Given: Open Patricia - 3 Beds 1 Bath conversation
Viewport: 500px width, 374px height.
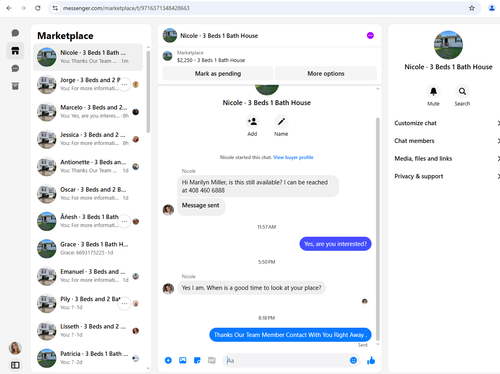Looking at the screenshot, I should click(88, 358).
